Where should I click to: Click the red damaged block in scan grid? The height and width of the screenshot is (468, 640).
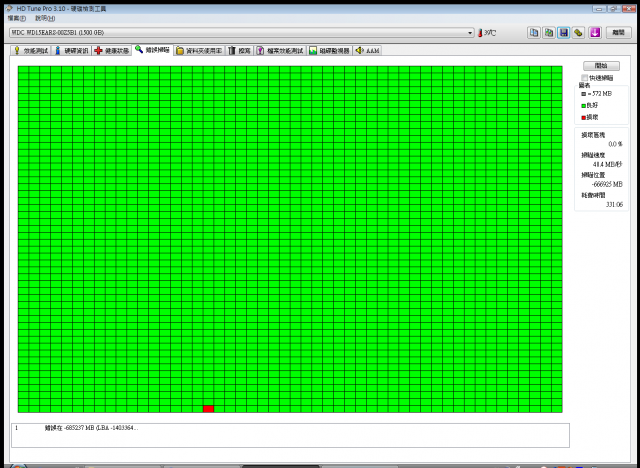click(x=208, y=409)
